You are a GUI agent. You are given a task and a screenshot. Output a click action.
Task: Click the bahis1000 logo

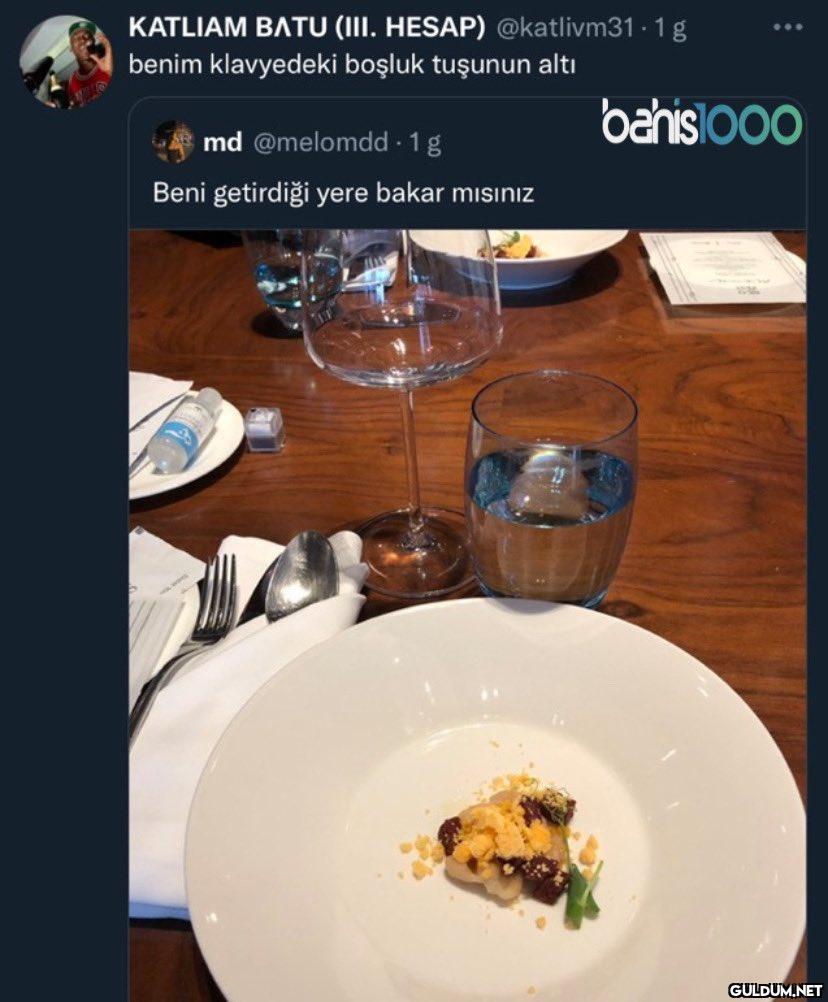point(701,122)
